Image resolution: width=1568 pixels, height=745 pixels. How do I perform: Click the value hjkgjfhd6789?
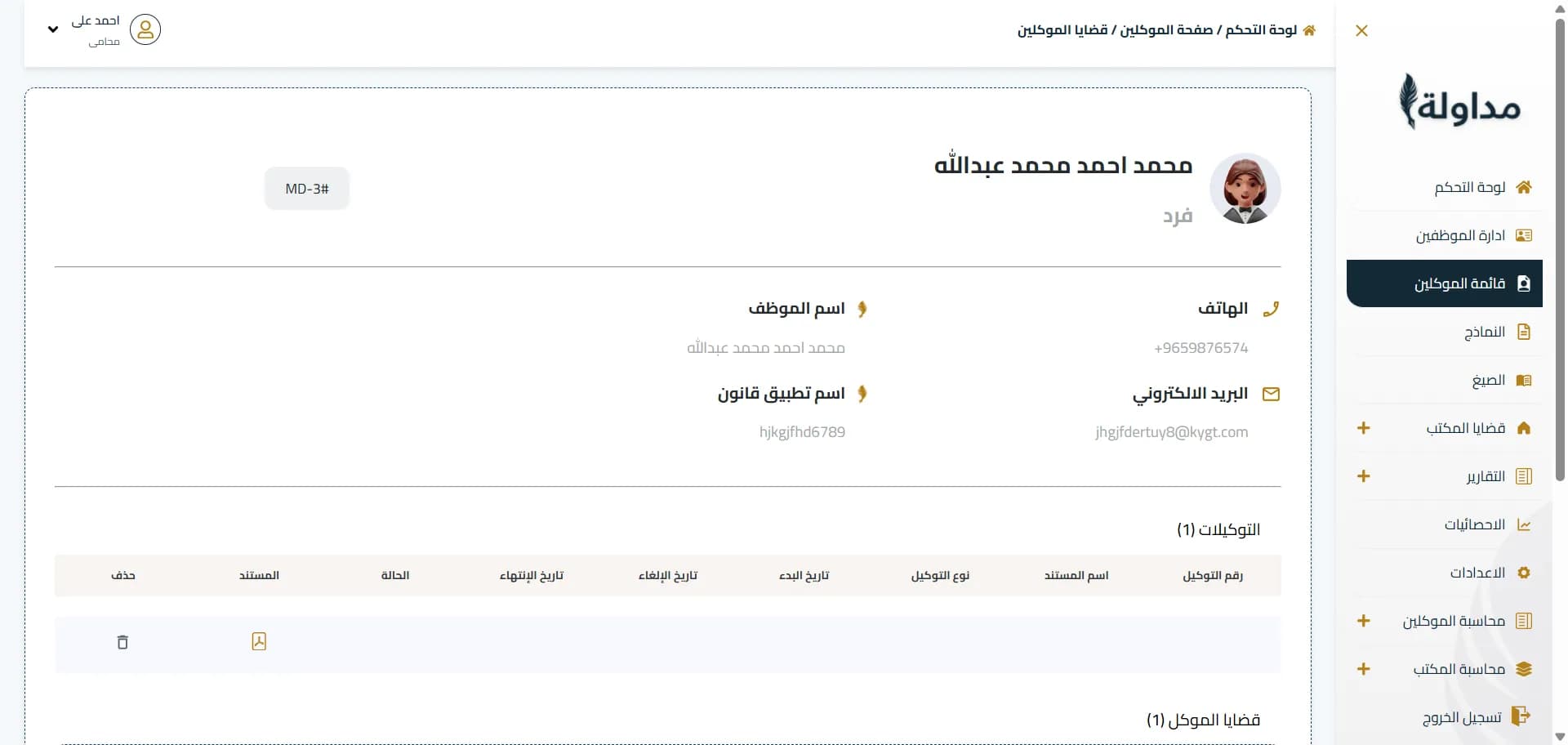click(802, 432)
